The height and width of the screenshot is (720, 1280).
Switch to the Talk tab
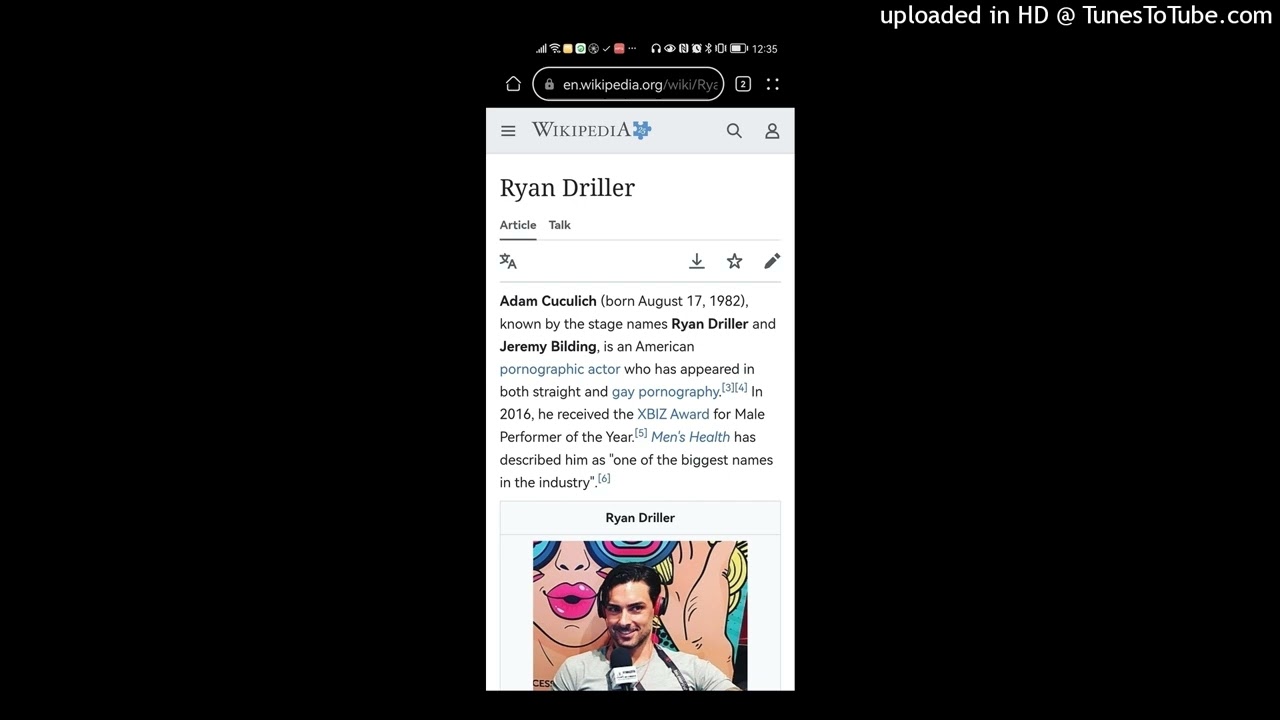click(560, 225)
